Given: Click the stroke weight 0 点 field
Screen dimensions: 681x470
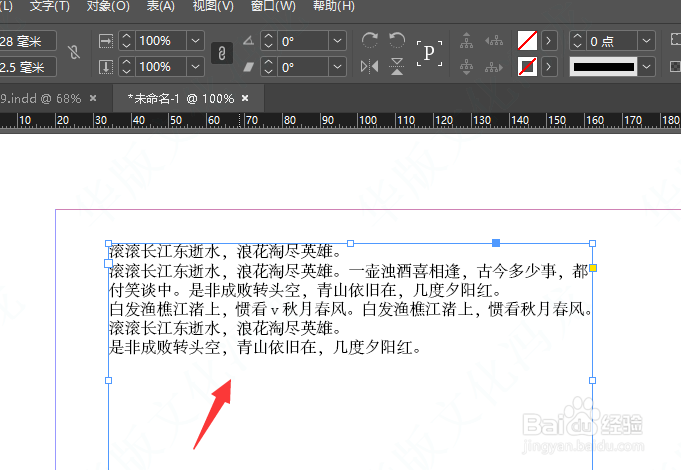Looking at the screenshot, I should point(612,41).
